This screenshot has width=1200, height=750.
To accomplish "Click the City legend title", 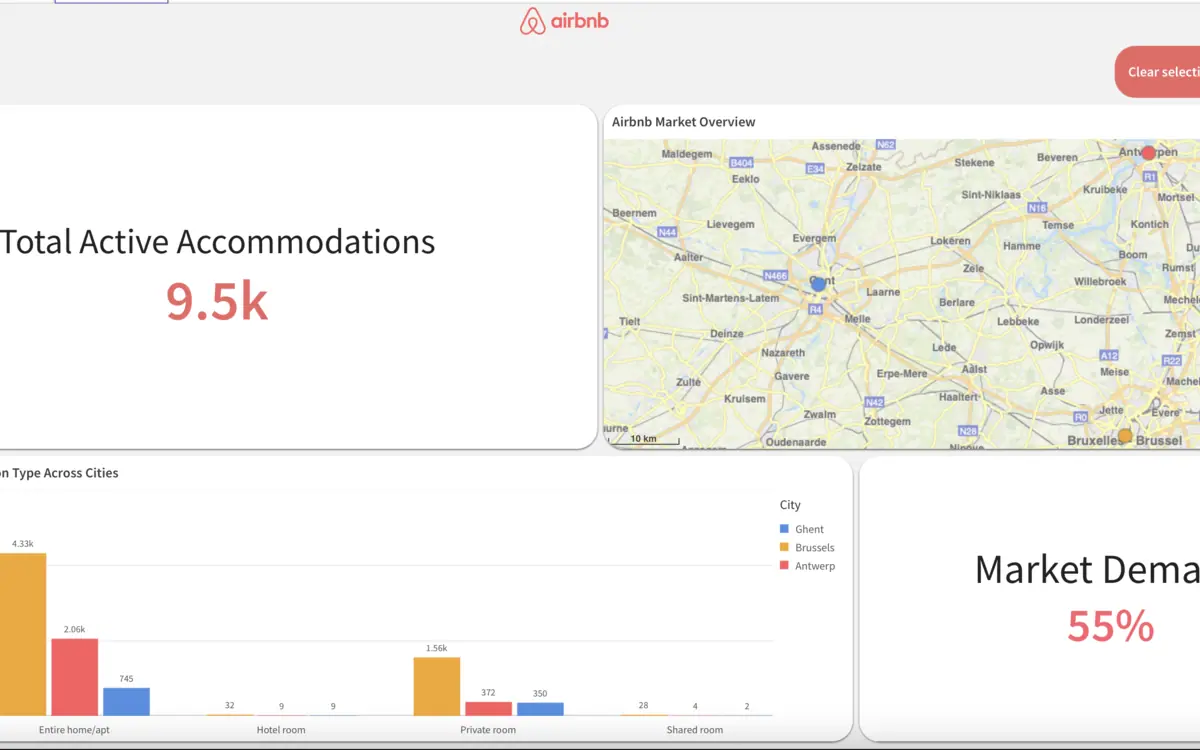I will coord(790,505).
